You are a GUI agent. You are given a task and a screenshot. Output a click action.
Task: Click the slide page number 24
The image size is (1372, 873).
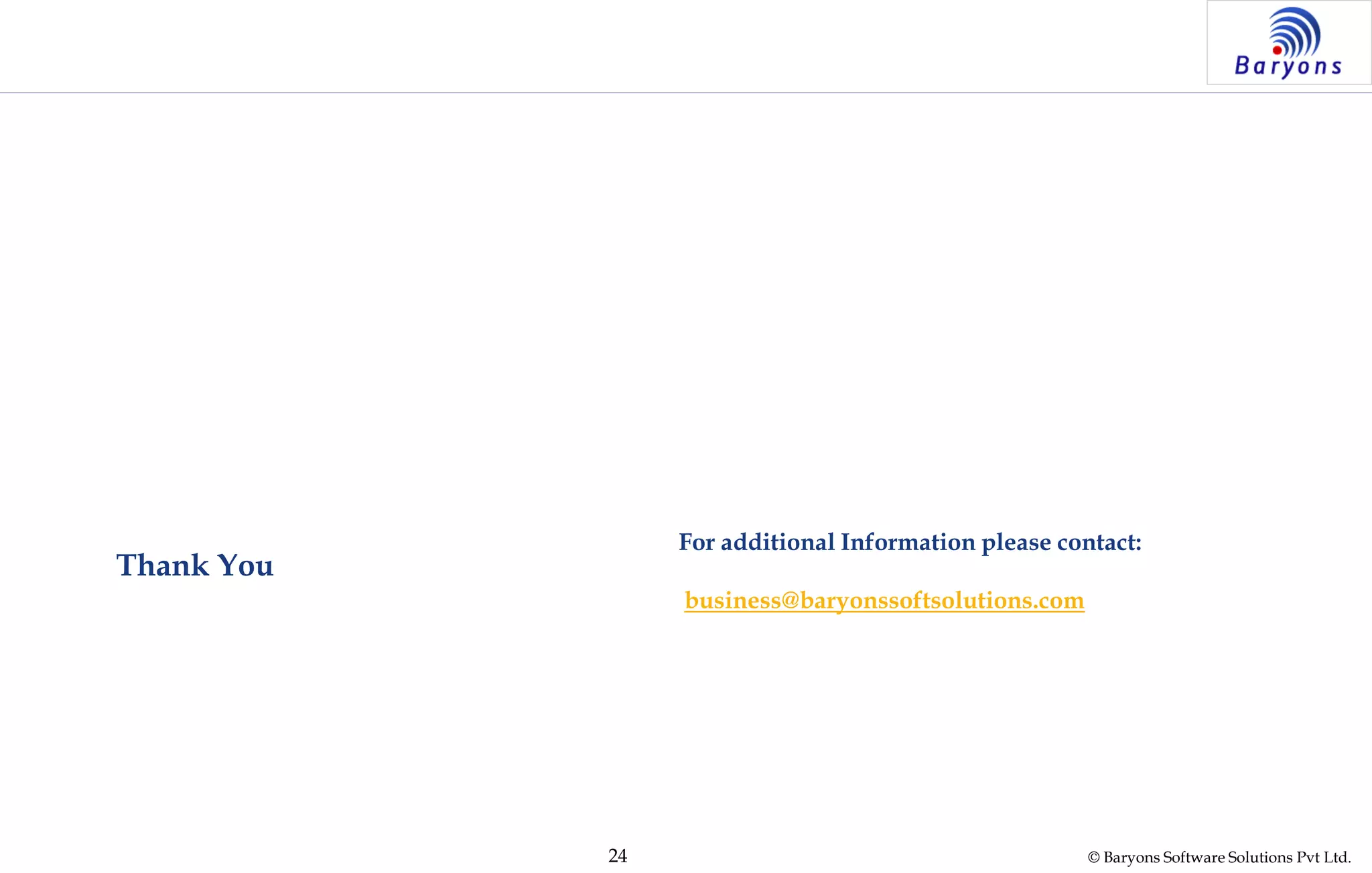coord(618,856)
